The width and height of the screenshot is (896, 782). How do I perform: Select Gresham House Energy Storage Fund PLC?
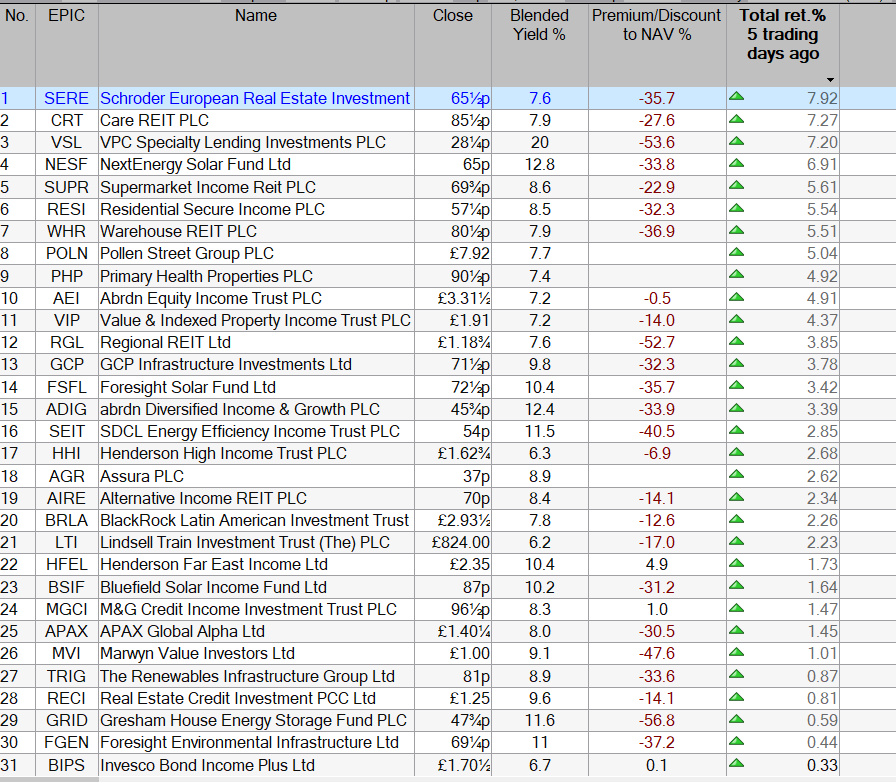click(253, 720)
